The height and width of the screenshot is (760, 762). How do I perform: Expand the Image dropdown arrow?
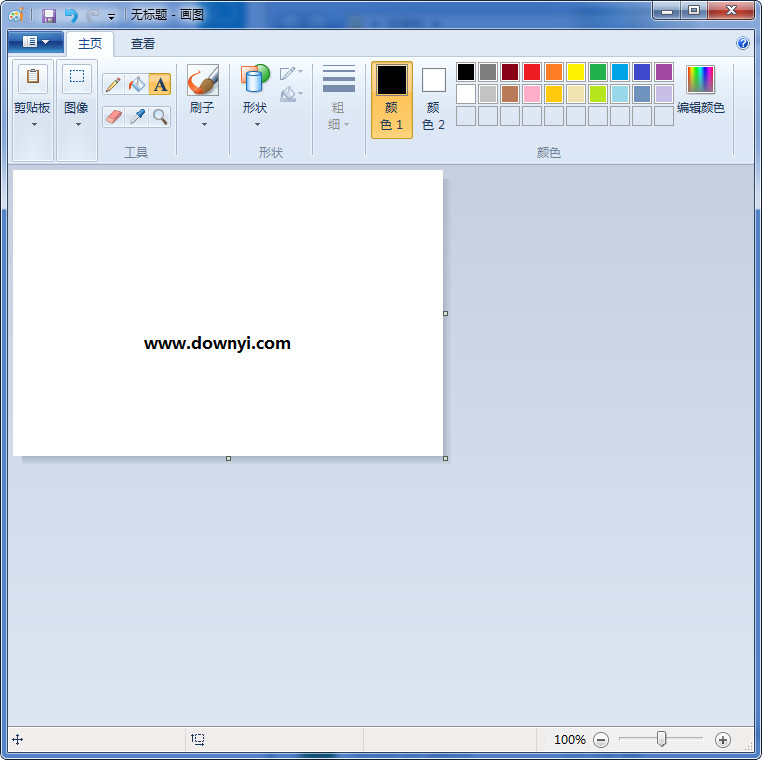click(78, 124)
